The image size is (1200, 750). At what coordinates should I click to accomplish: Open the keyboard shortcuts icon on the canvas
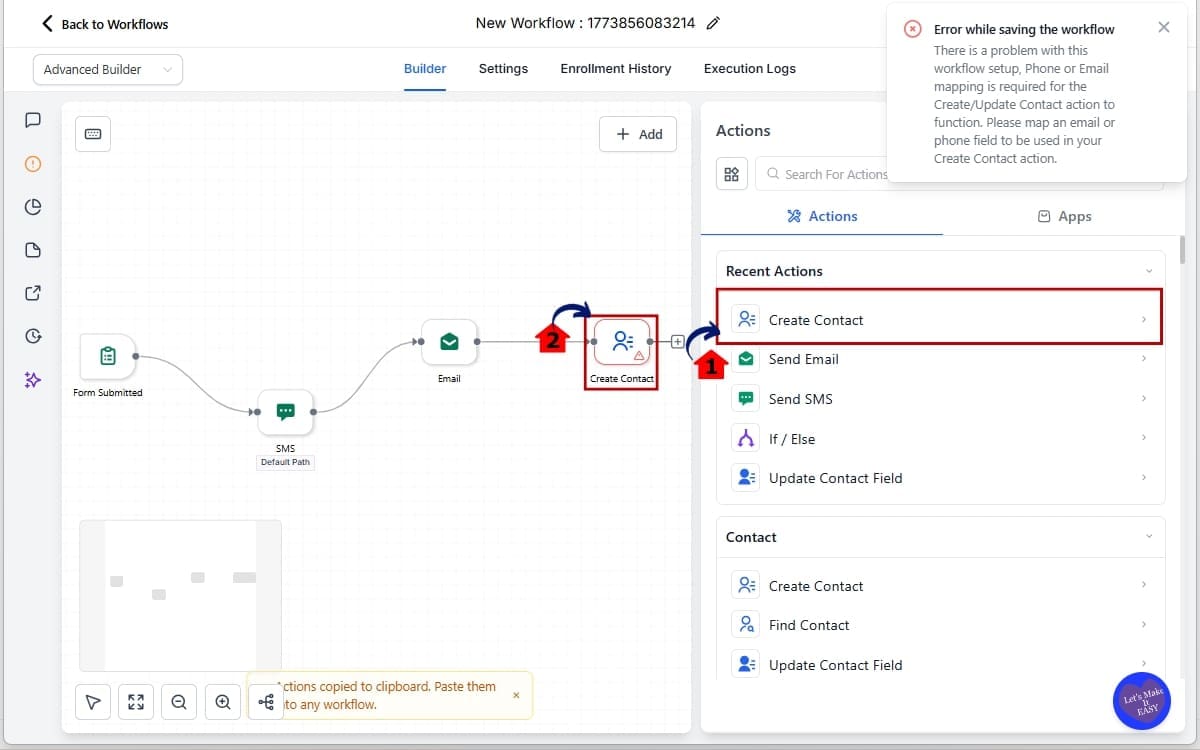coord(93,133)
